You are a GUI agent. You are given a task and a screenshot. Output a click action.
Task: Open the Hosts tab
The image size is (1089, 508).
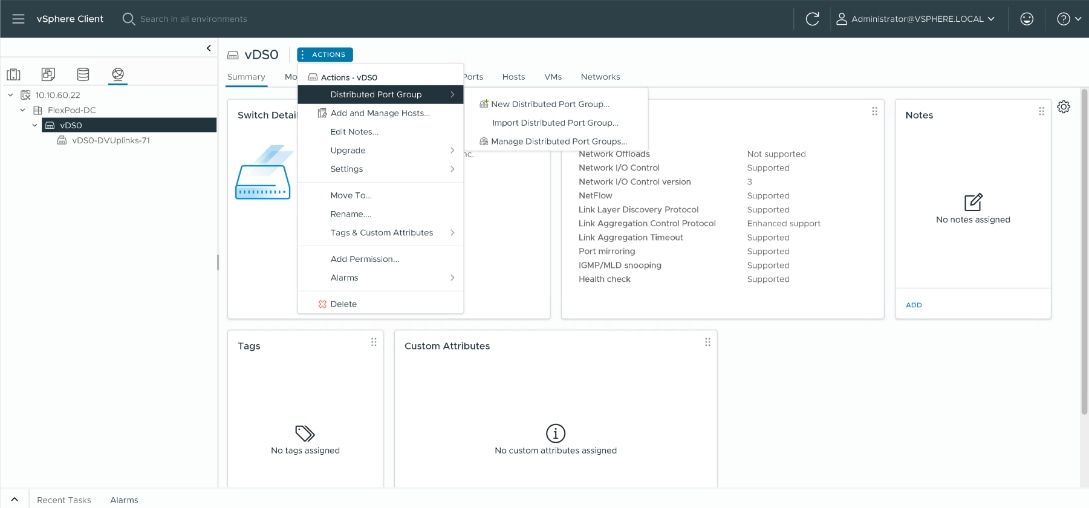tap(513, 77)
